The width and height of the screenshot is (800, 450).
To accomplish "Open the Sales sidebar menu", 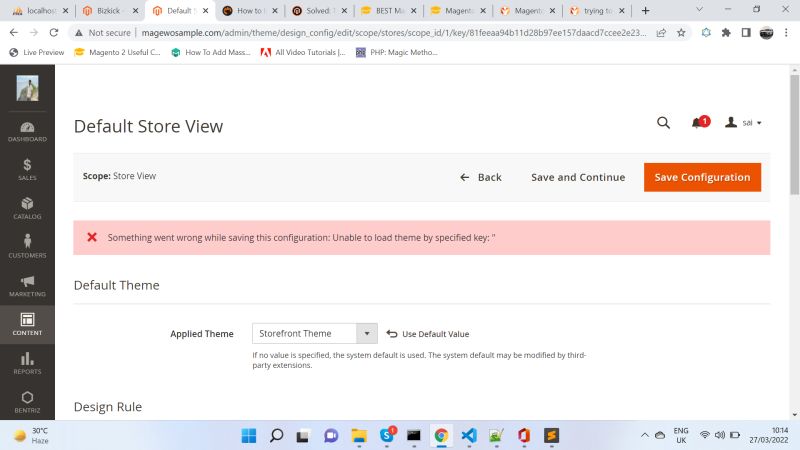I will pos(27,170).
